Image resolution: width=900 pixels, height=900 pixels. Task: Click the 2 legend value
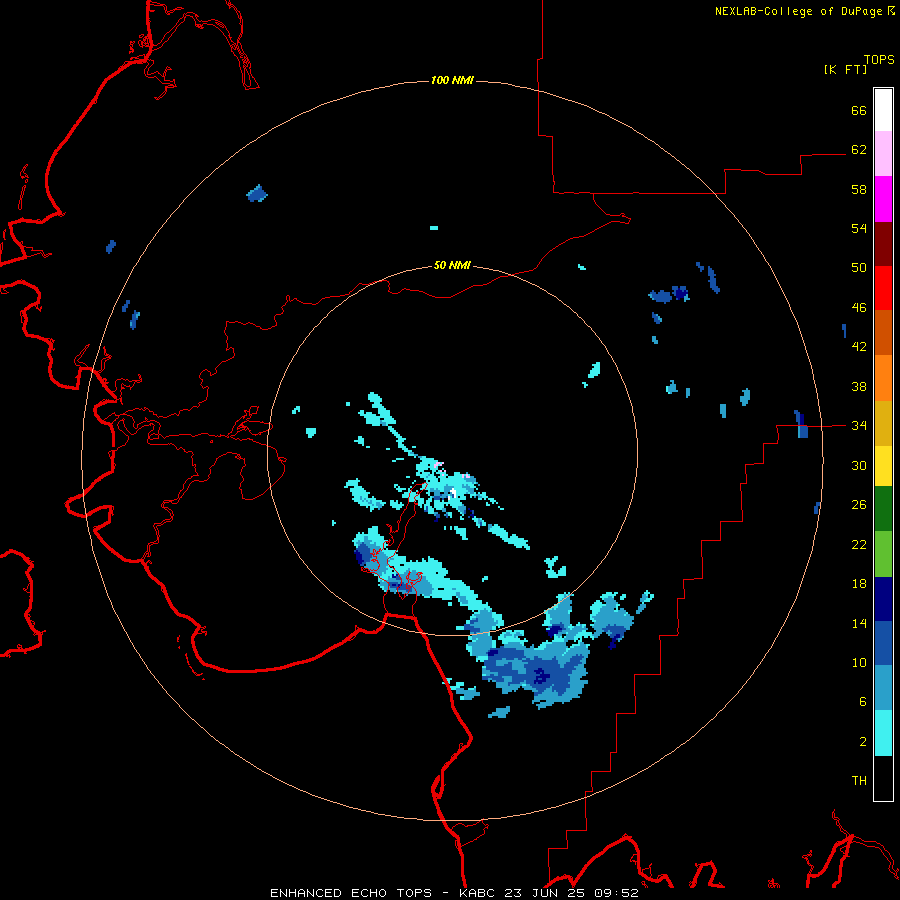point(863,742)
